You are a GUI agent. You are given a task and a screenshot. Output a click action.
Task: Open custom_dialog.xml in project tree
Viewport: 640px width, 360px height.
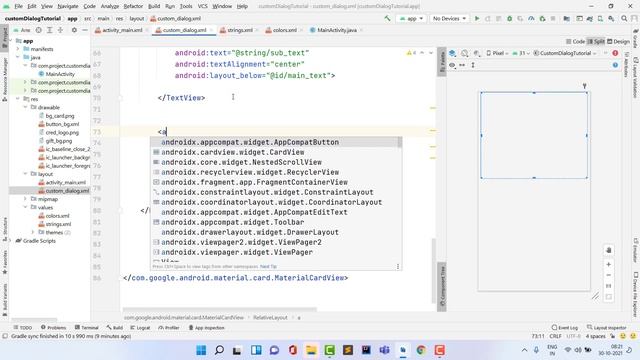click(x=64, y=191)
